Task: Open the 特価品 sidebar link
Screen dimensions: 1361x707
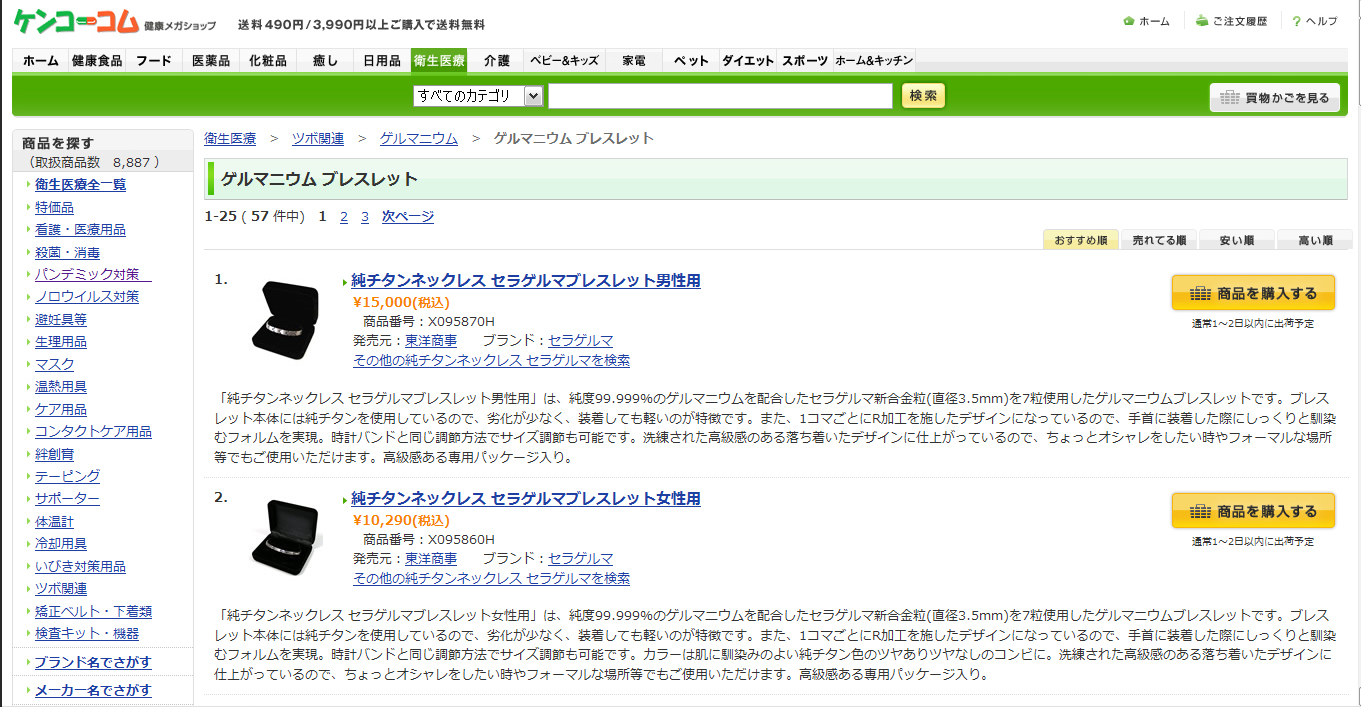Action: pyautogui.click(x=54, y=208)
